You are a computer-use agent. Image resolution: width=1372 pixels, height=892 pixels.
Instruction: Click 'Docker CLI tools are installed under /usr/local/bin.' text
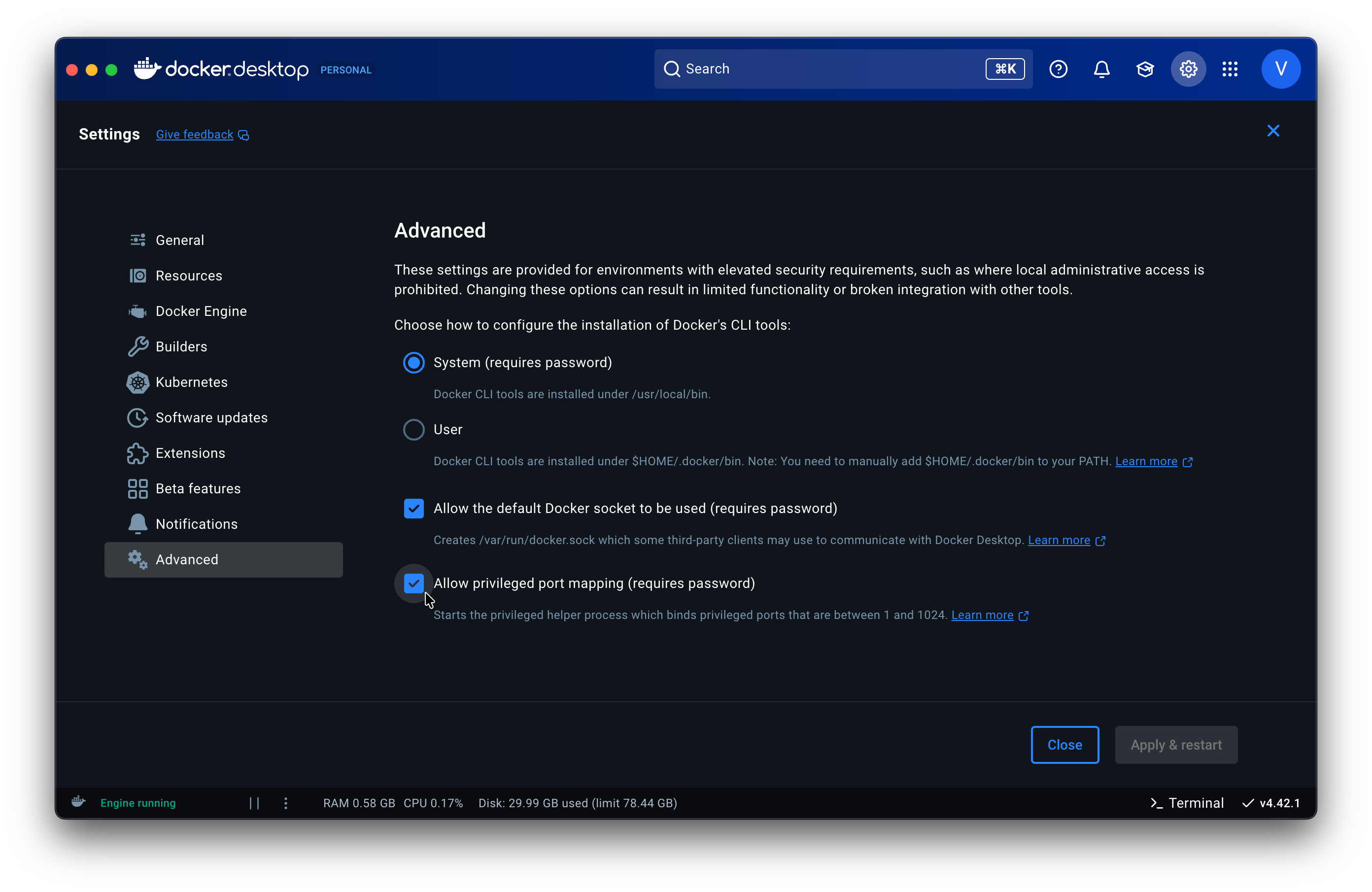point(572,394)
